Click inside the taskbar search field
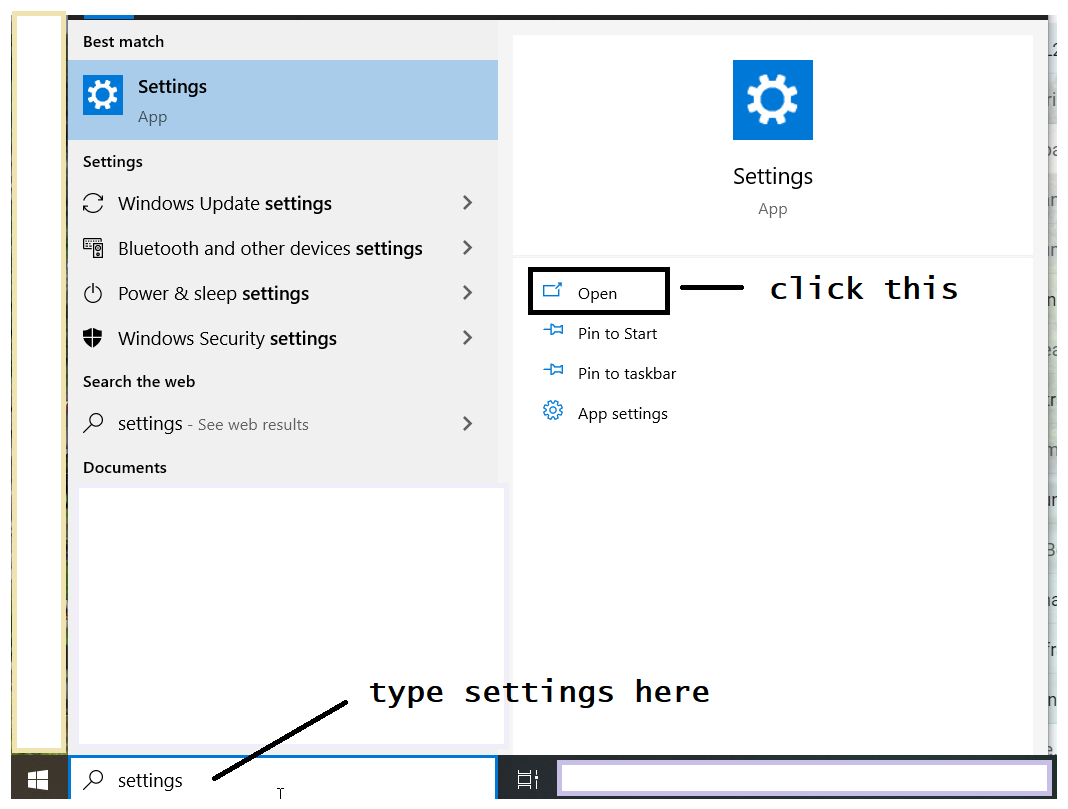The width and height of the screenshot is (1068, 809). click(x=280, y=779)
